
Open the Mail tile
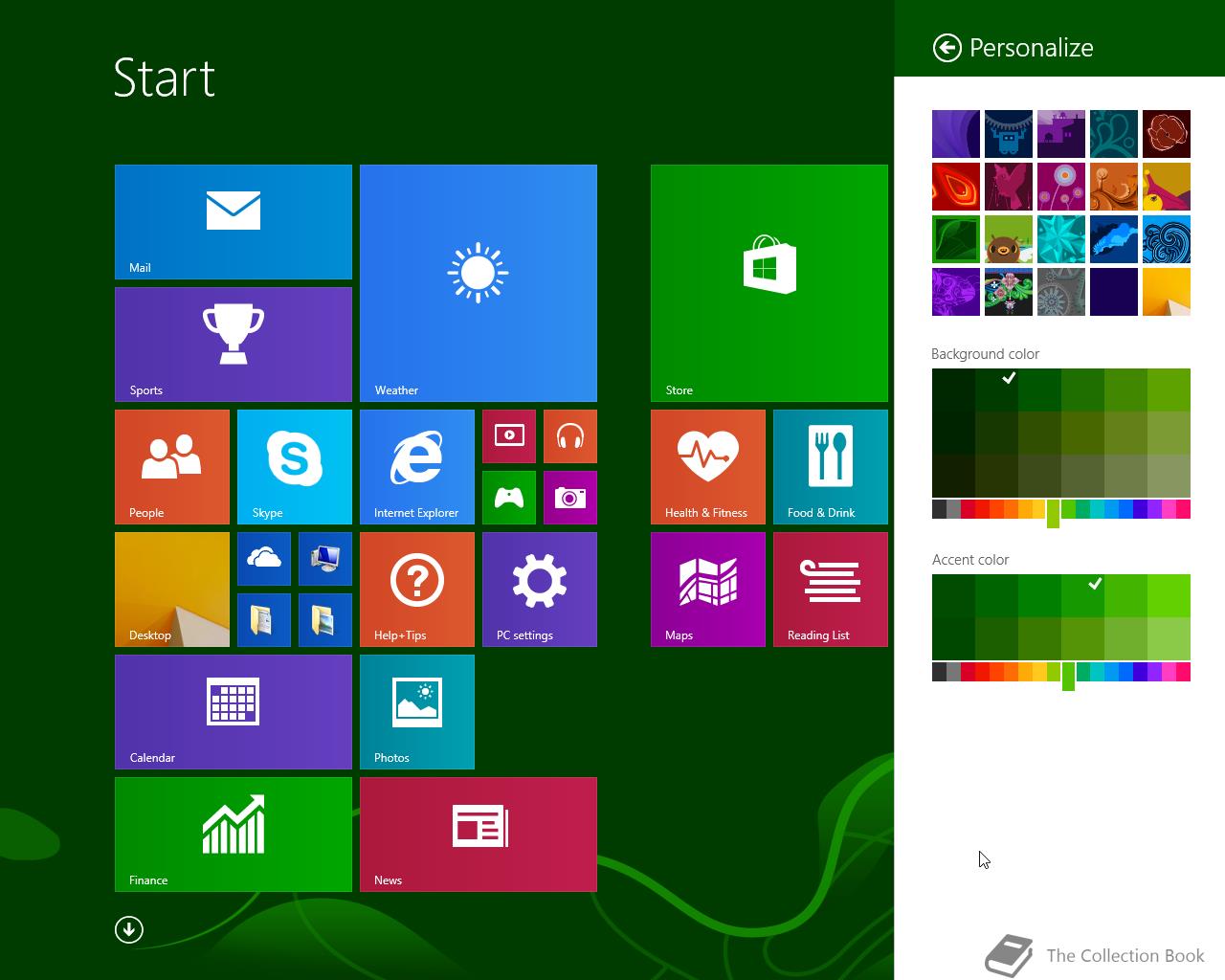(234, 222)
